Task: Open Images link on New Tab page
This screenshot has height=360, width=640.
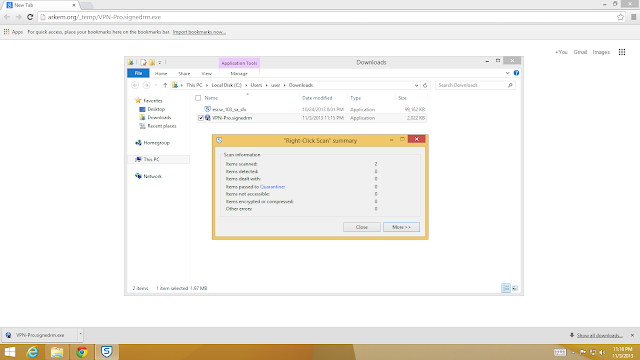Action: pos(601,52)
